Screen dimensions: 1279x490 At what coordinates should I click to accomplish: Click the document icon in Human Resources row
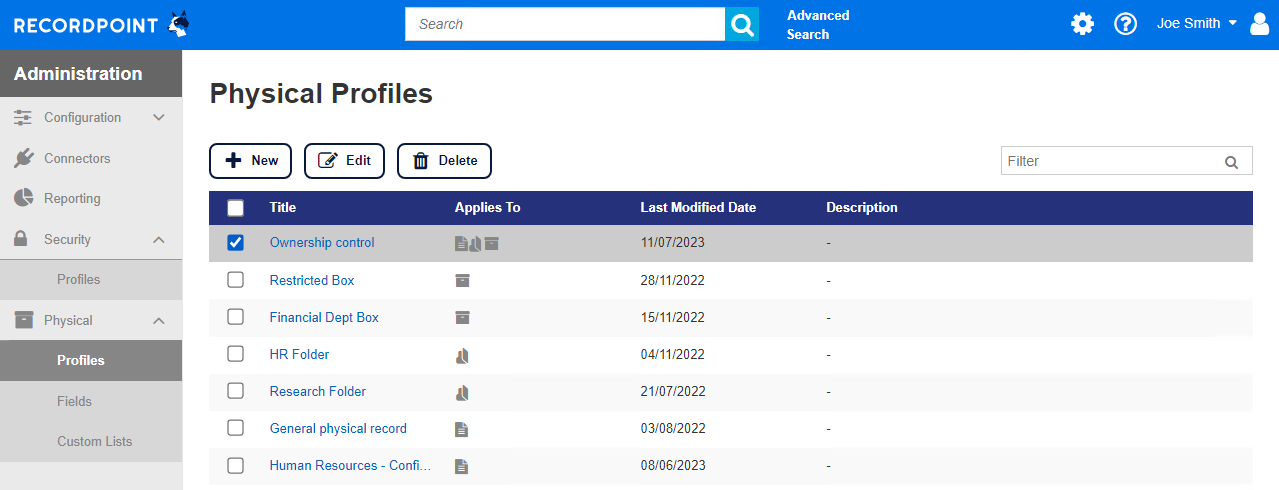(461, 466)
